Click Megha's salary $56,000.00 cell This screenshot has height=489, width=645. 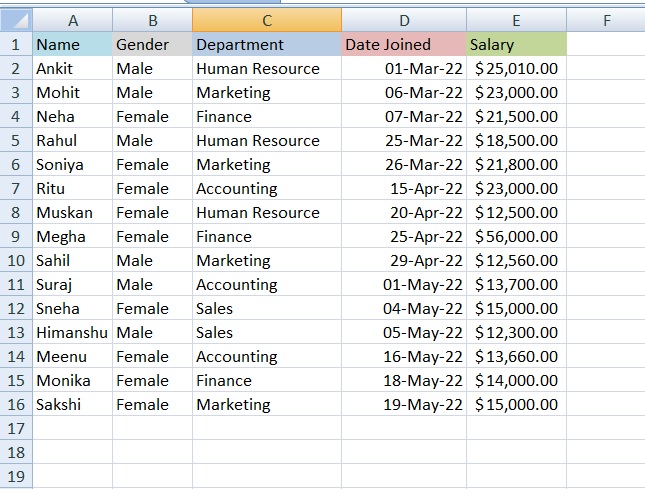click(516, 236)
